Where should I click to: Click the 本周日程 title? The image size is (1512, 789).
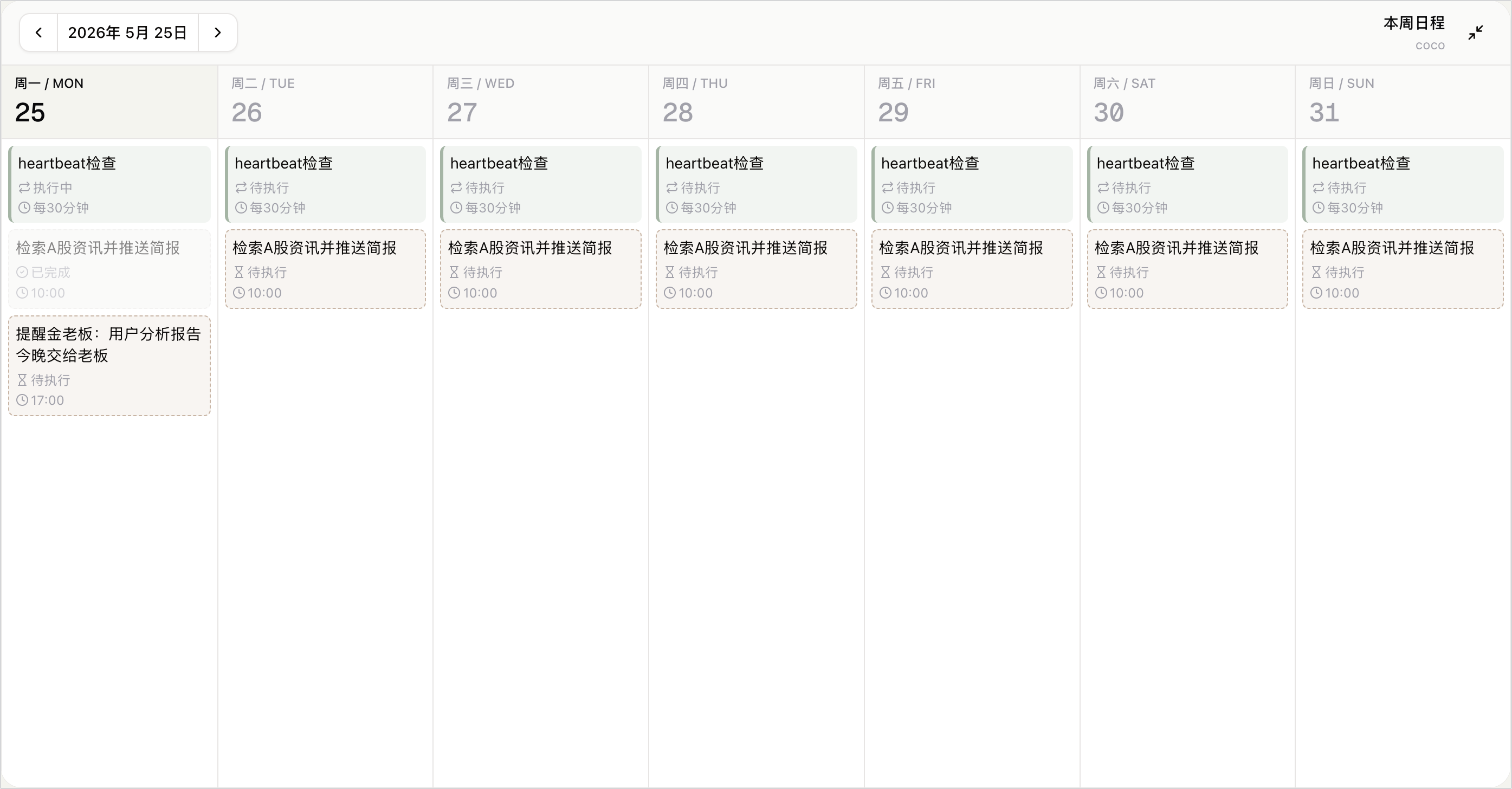tap(1414, 23)
